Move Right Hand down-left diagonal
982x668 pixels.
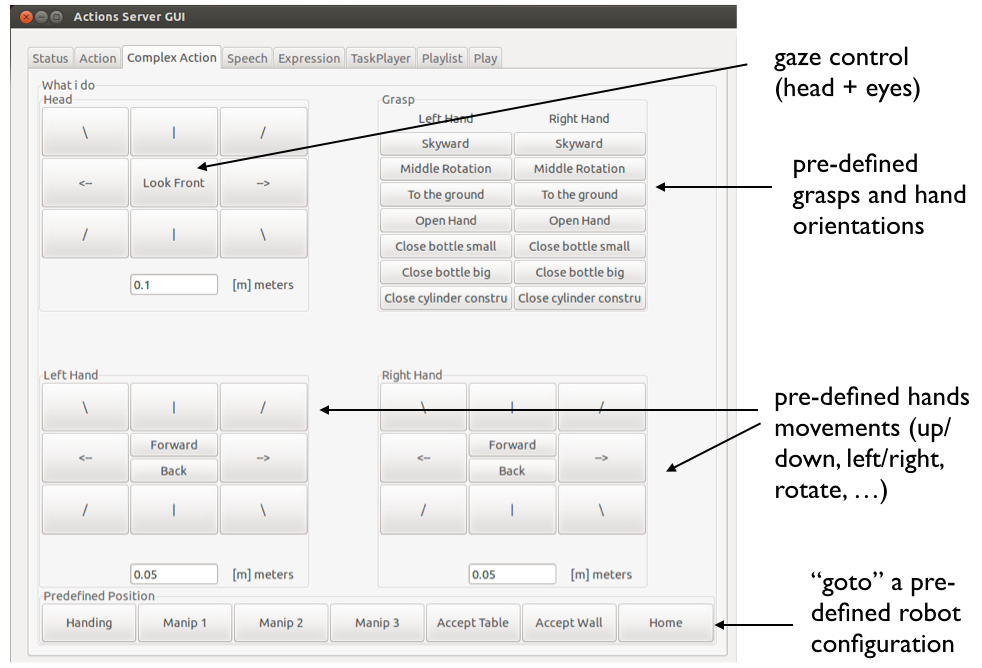pyautogui.click(x=423, y=510)
